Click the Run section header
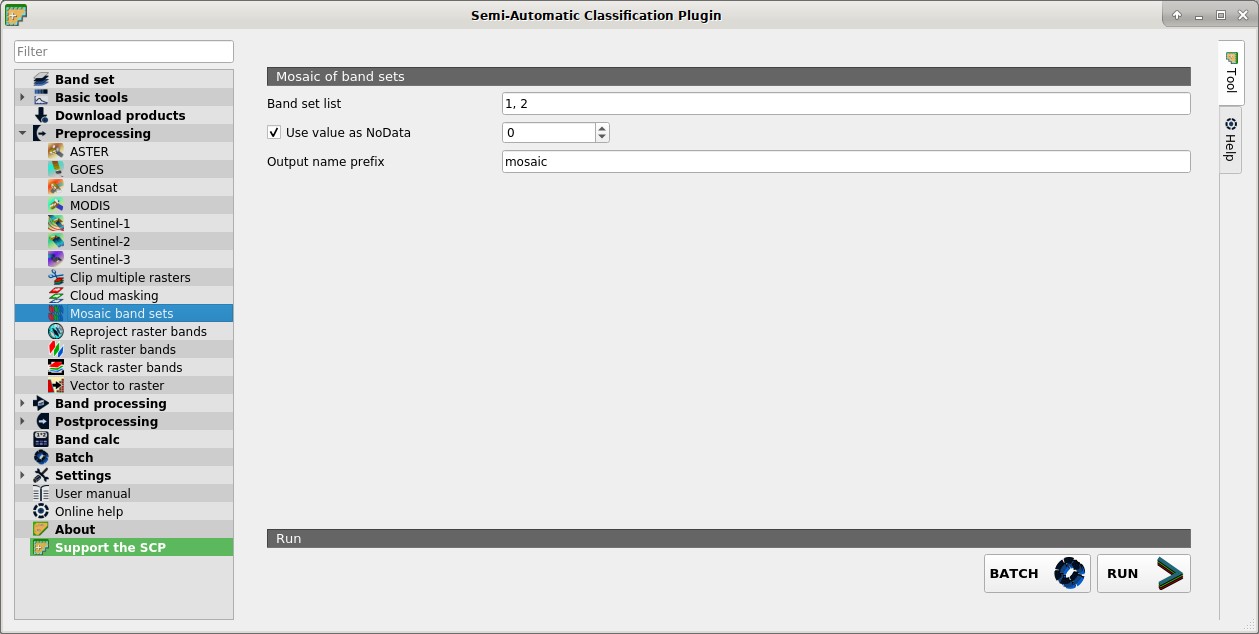The height and width of the screenshot is (634, 1259). click(x=728, y=538)
